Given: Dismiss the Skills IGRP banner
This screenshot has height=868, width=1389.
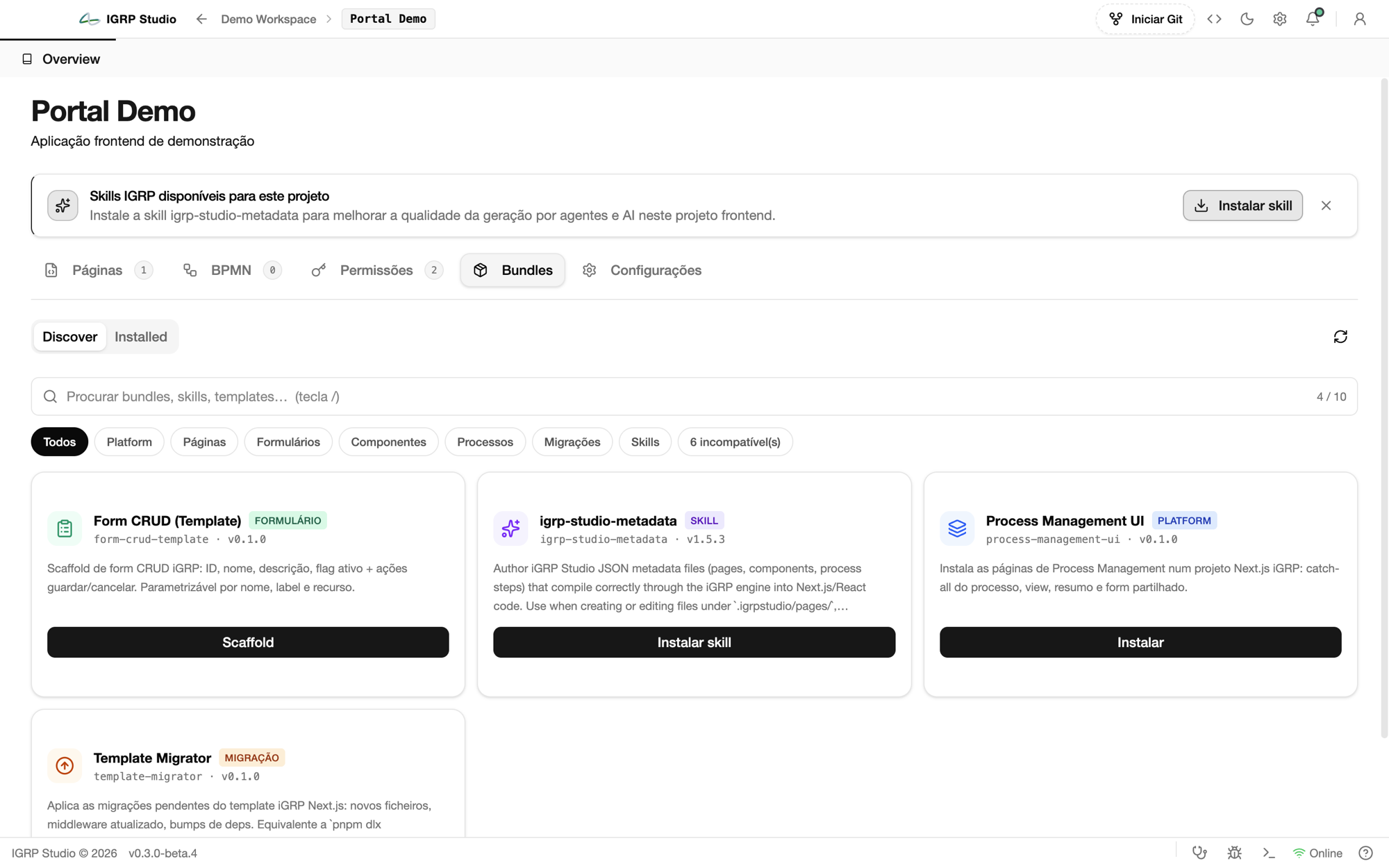Looking at the screenshot, I should pyautogui.click(x=1326, y=206).
